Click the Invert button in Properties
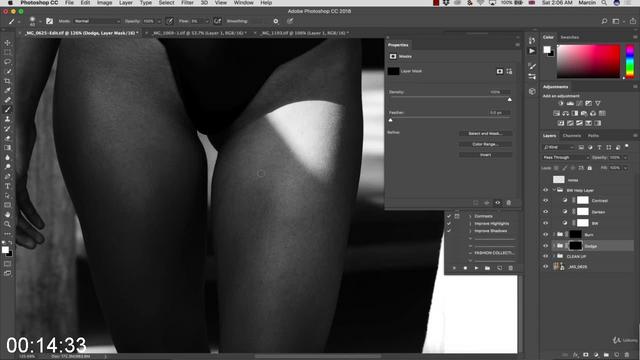Screen dimensions: 640x360 coord(485,155)
